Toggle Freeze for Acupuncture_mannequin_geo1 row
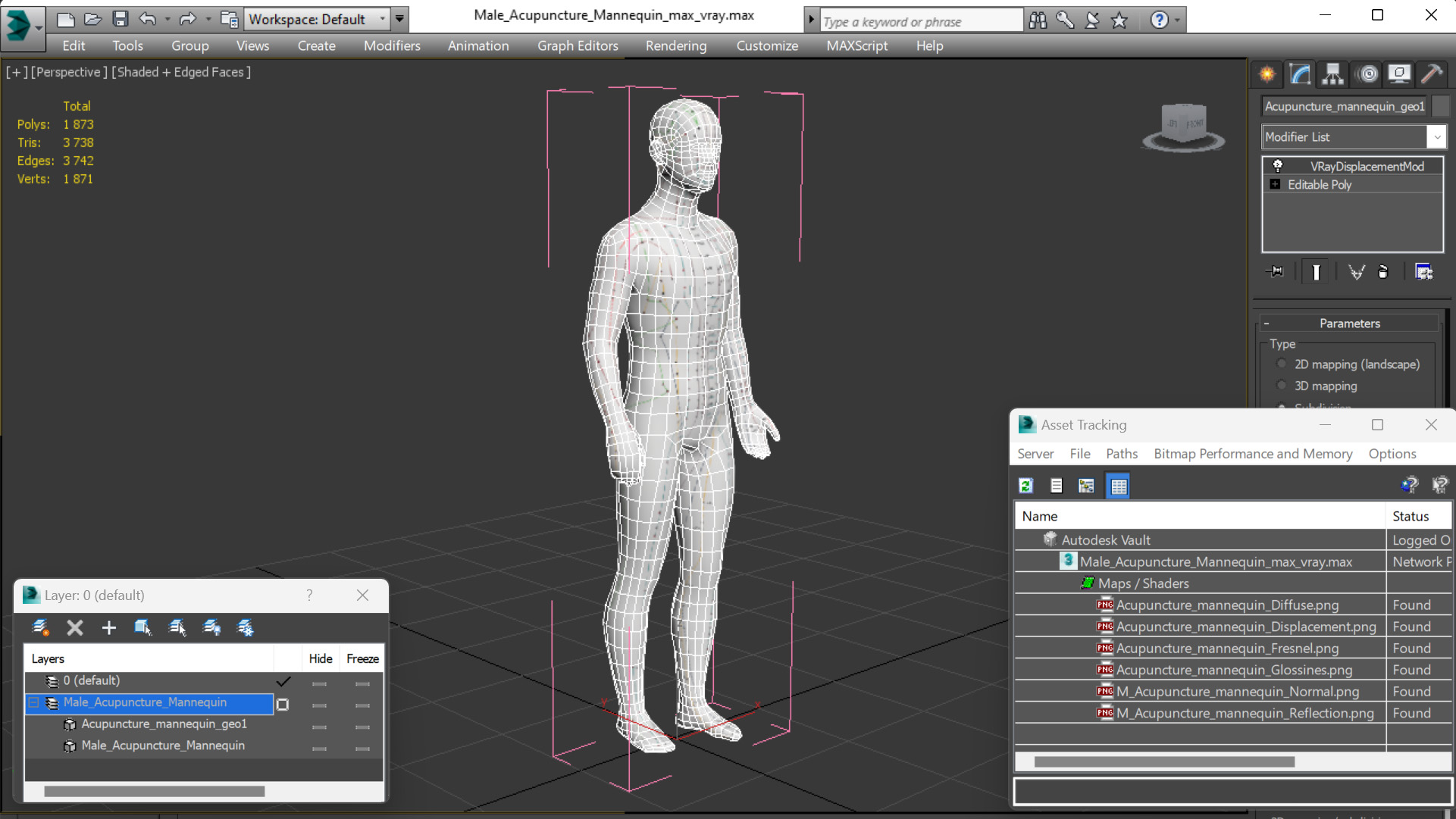 coord(362,727)
